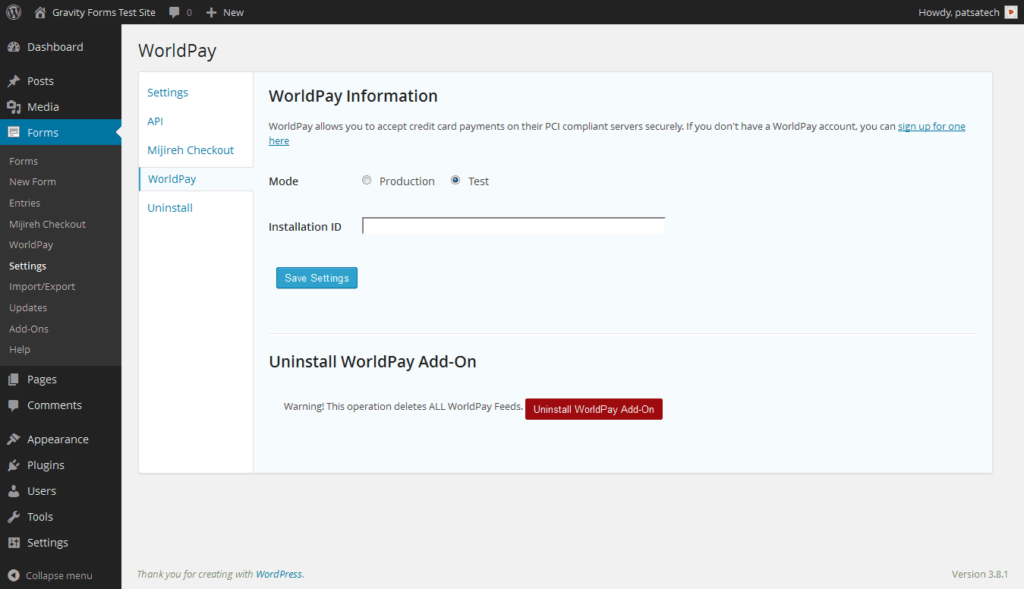This screenshot has width=1024, height=589.
Task: Switch to the Mijireh Checkout tab
Action: click(x=190, y=149)
